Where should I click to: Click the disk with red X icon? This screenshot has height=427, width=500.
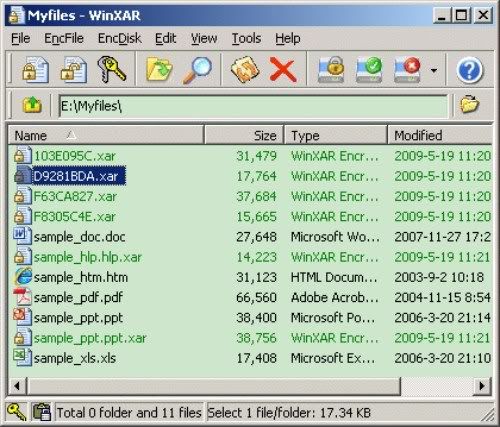pyautogui.click(x=407, y=69)
